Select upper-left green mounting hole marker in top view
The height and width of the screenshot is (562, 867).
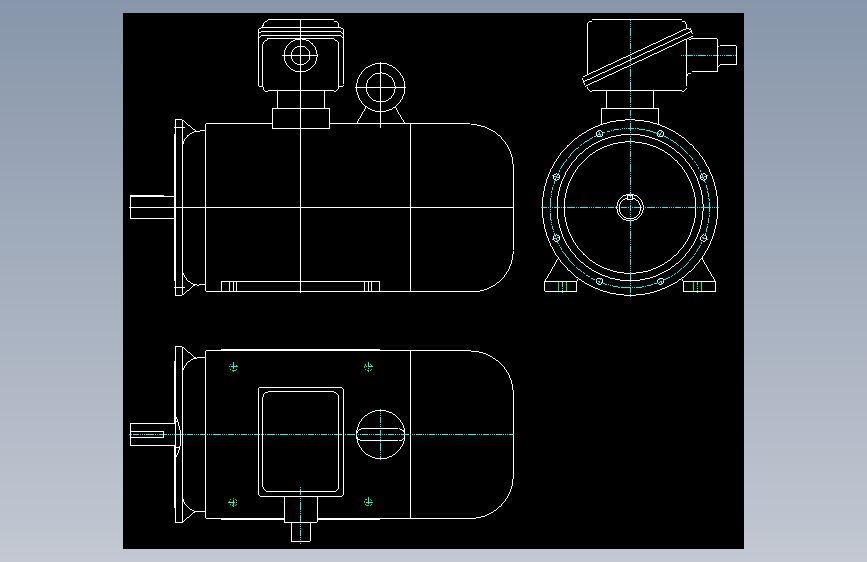click(233, 367)
